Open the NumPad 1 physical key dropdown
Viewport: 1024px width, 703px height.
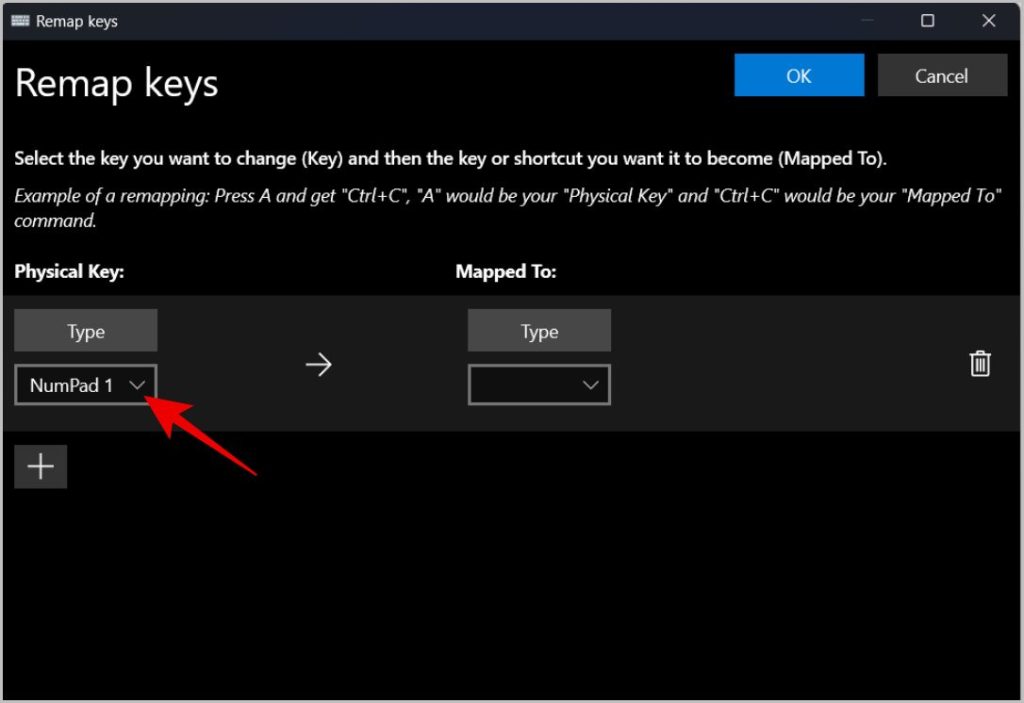[86, 385]
